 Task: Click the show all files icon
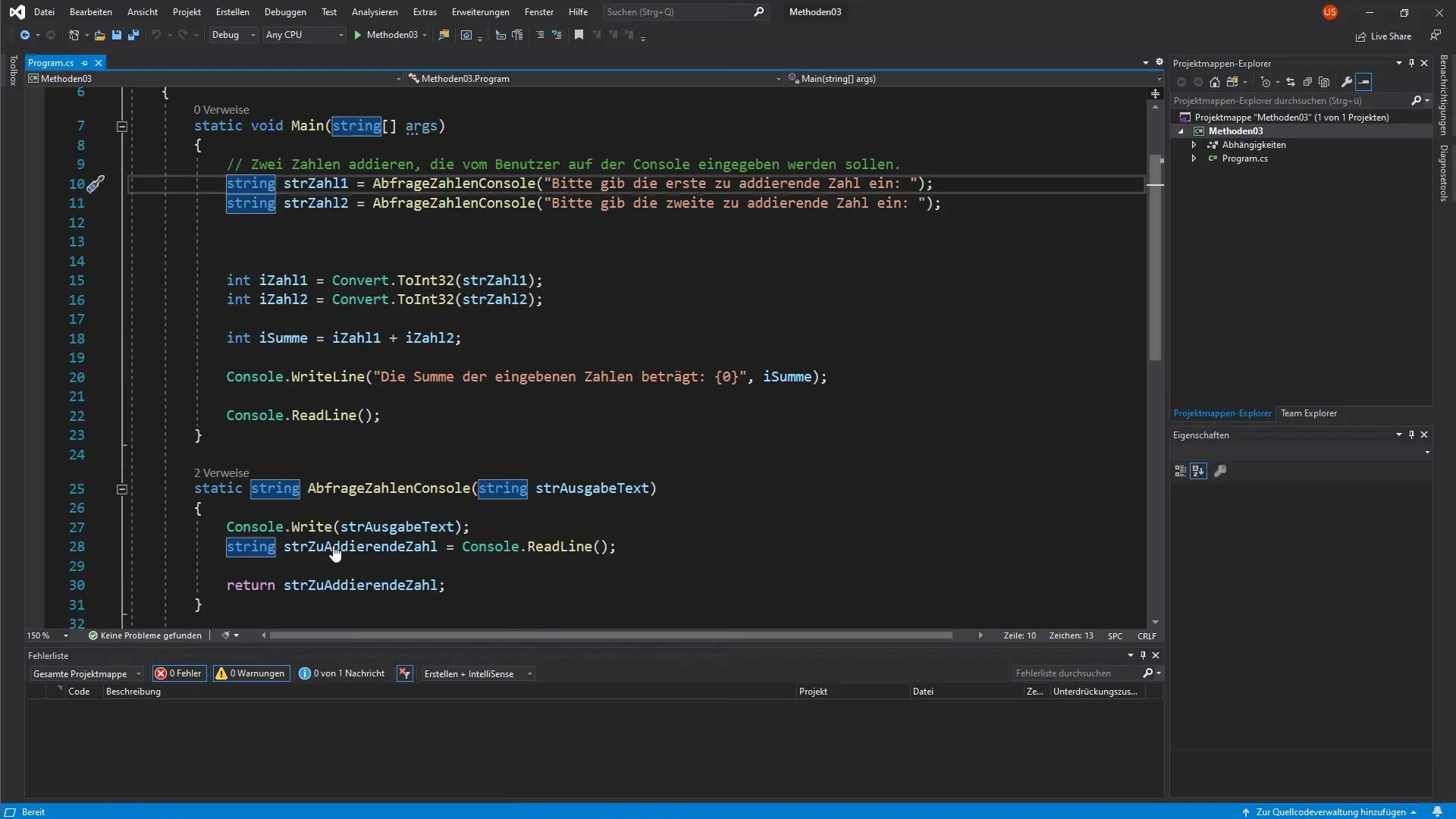click(1324, 82)
